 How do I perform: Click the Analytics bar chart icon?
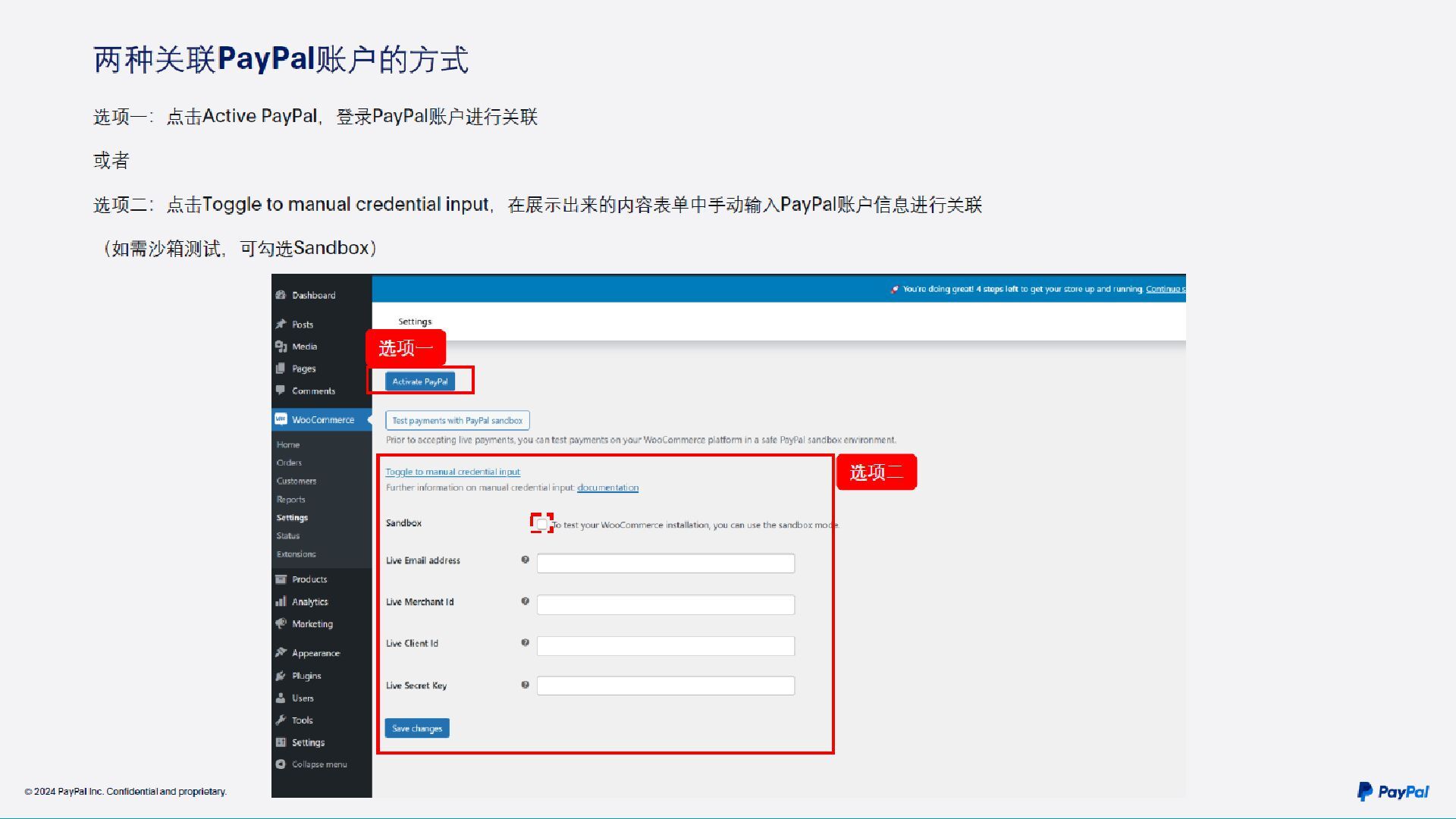[x=281, y=601]
